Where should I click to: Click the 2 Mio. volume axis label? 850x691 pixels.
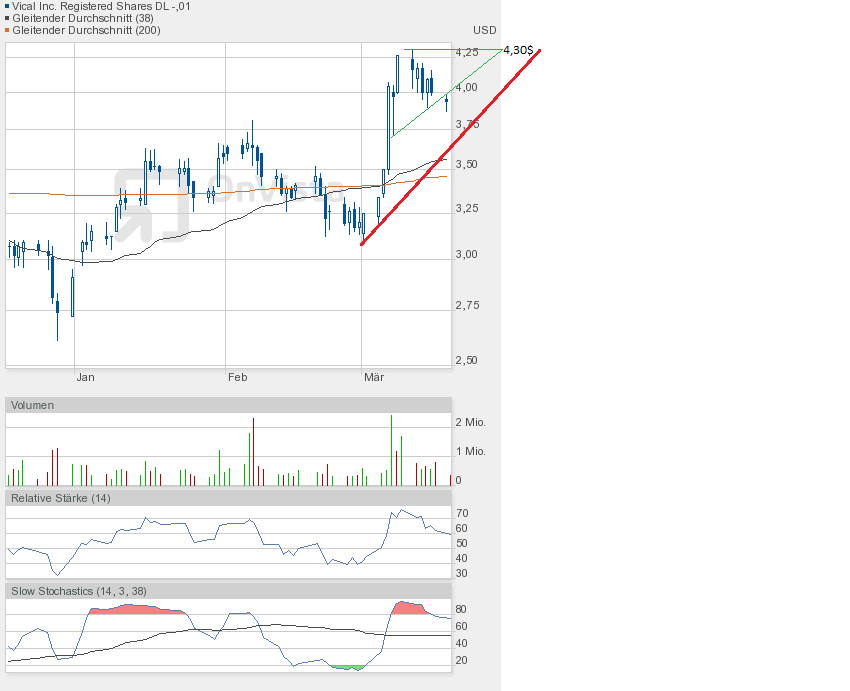tap(470, 422)
